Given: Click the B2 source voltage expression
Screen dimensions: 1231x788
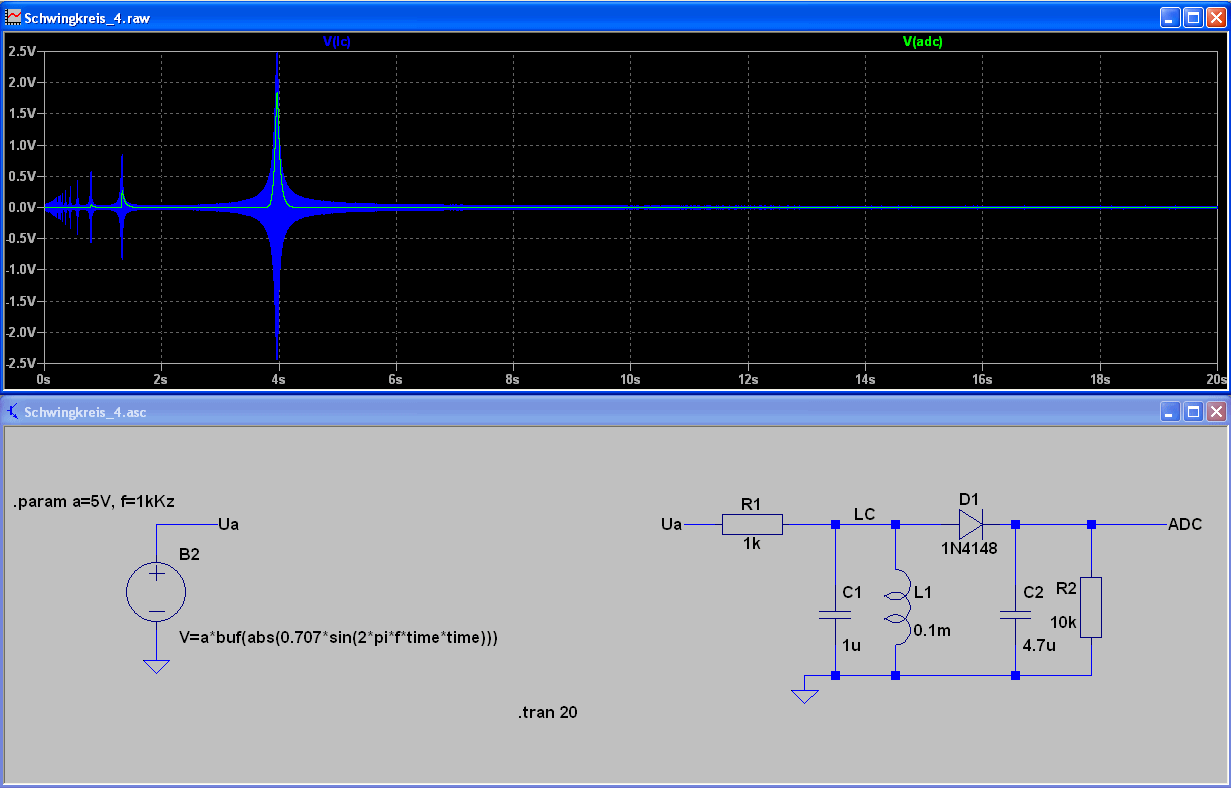Looking at the screenshot, I should pos(339,637).
